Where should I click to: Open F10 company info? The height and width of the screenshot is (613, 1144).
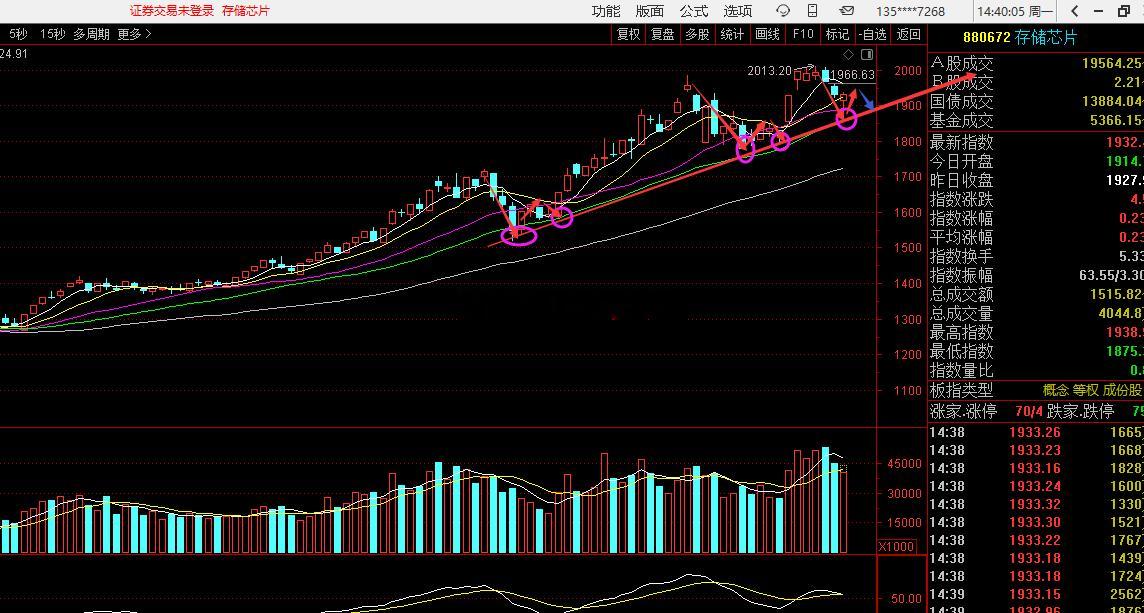tap(803, 34)
